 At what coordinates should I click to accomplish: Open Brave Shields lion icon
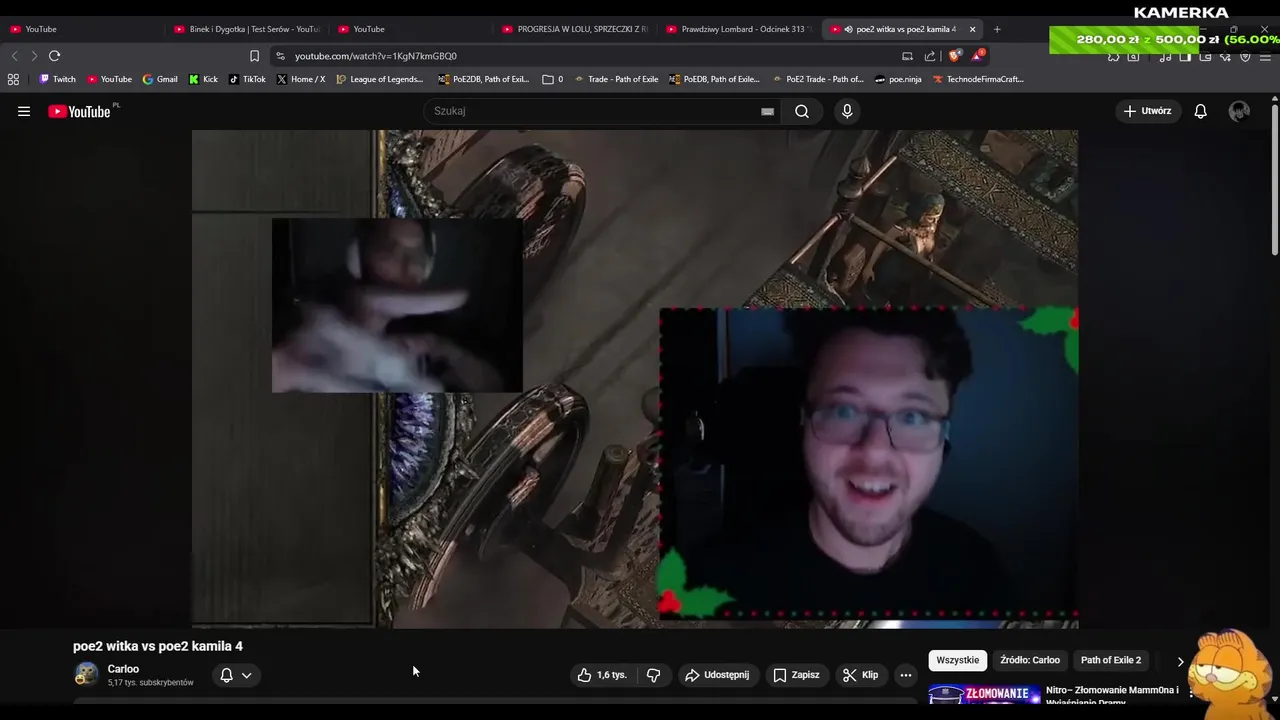pyautogui.click(x=955, y=56)
